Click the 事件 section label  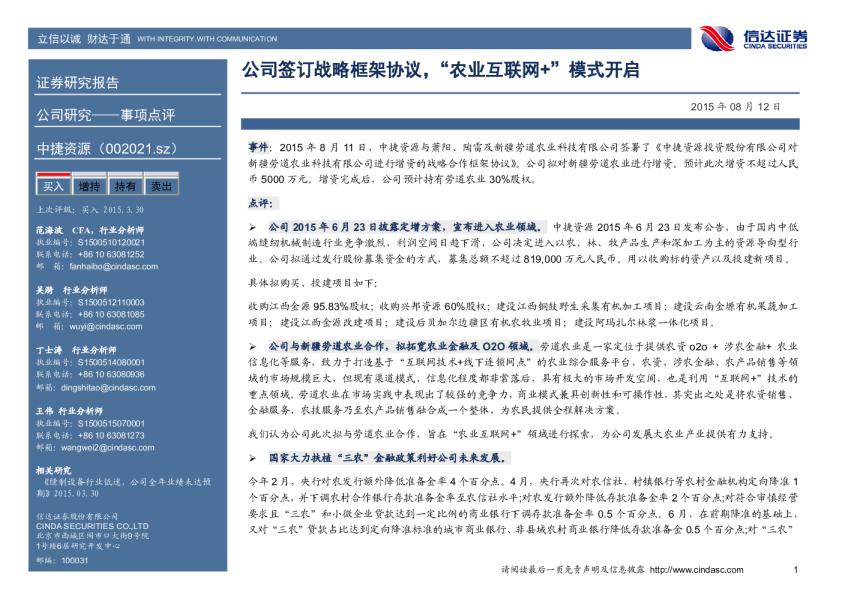coord(258,146)
